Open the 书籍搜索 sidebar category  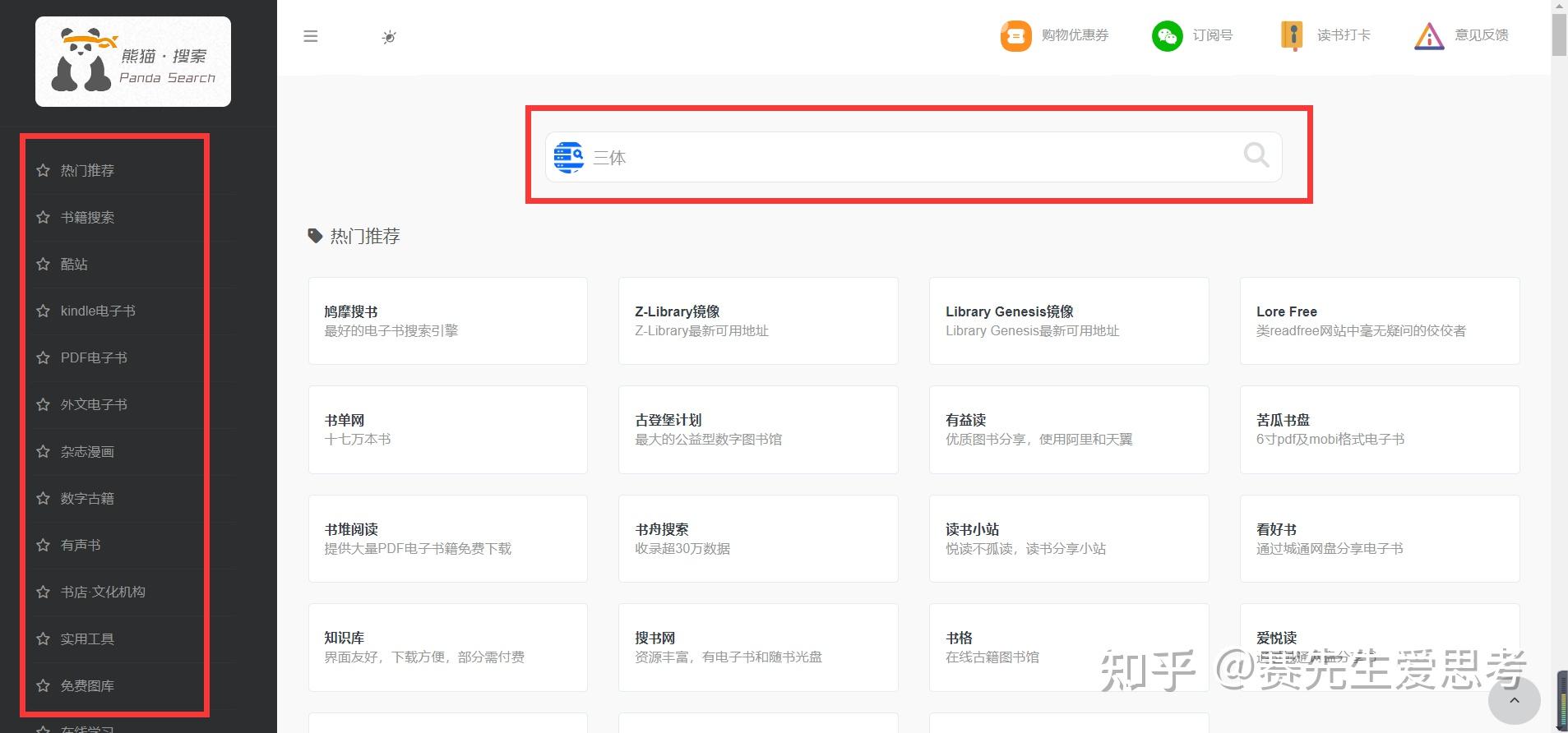(x=87, y=217)
